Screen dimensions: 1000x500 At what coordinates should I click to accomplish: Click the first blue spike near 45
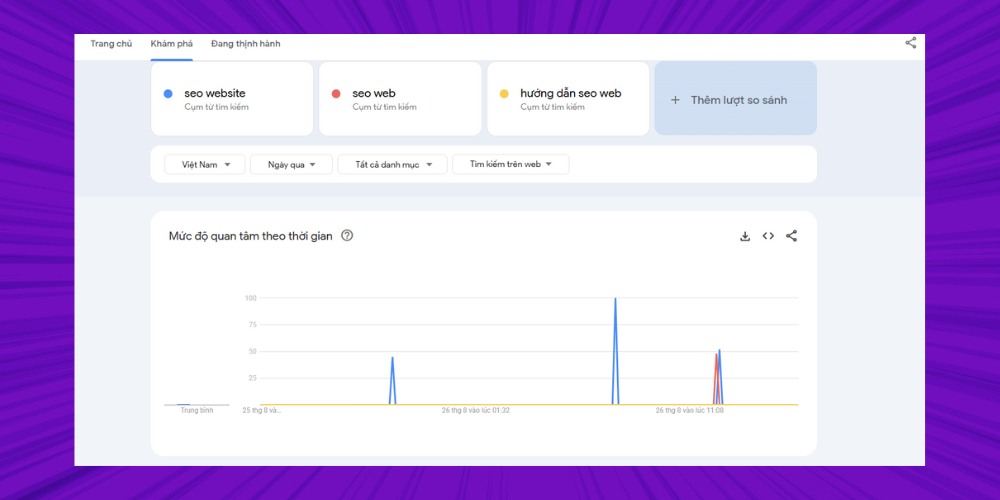click(392, 381)
